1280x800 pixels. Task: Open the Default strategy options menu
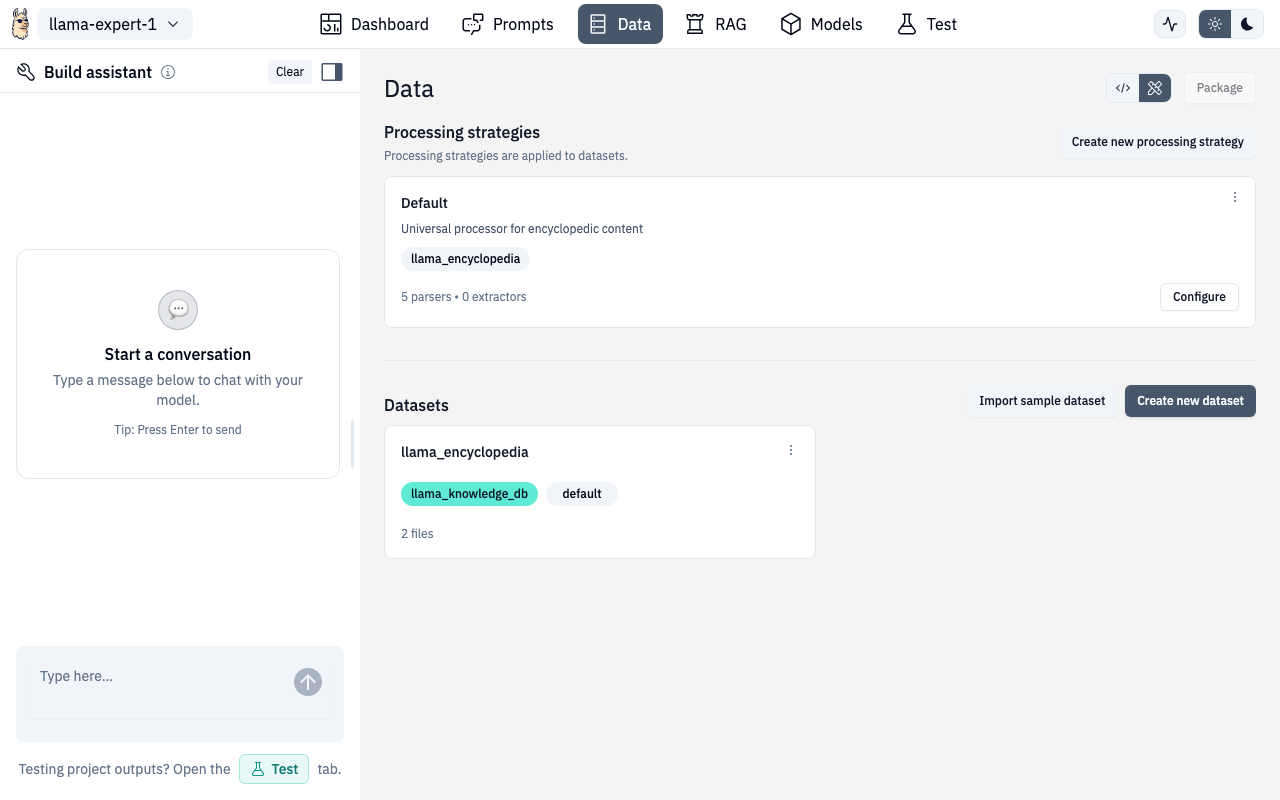point(1234,197)
